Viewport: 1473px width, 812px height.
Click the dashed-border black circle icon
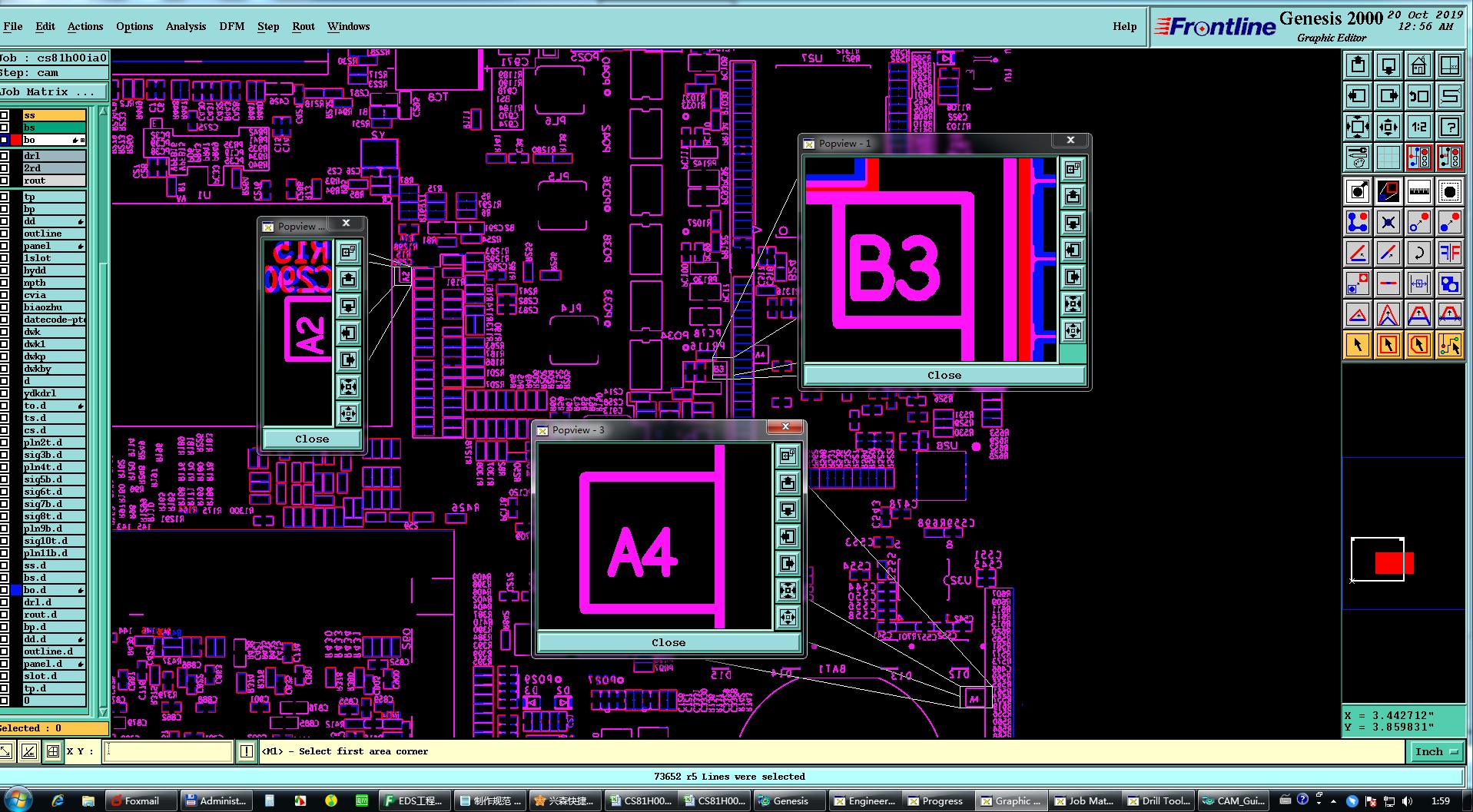1450,191
